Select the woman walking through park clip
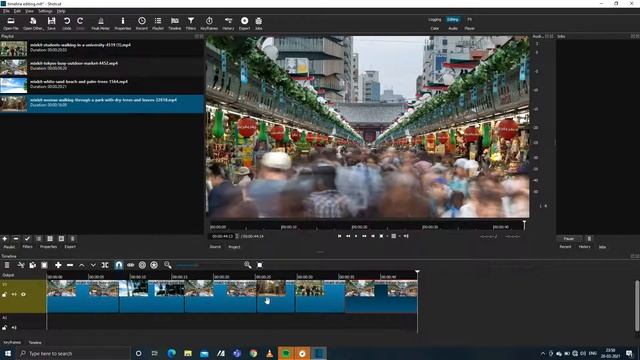 (102, 104)
